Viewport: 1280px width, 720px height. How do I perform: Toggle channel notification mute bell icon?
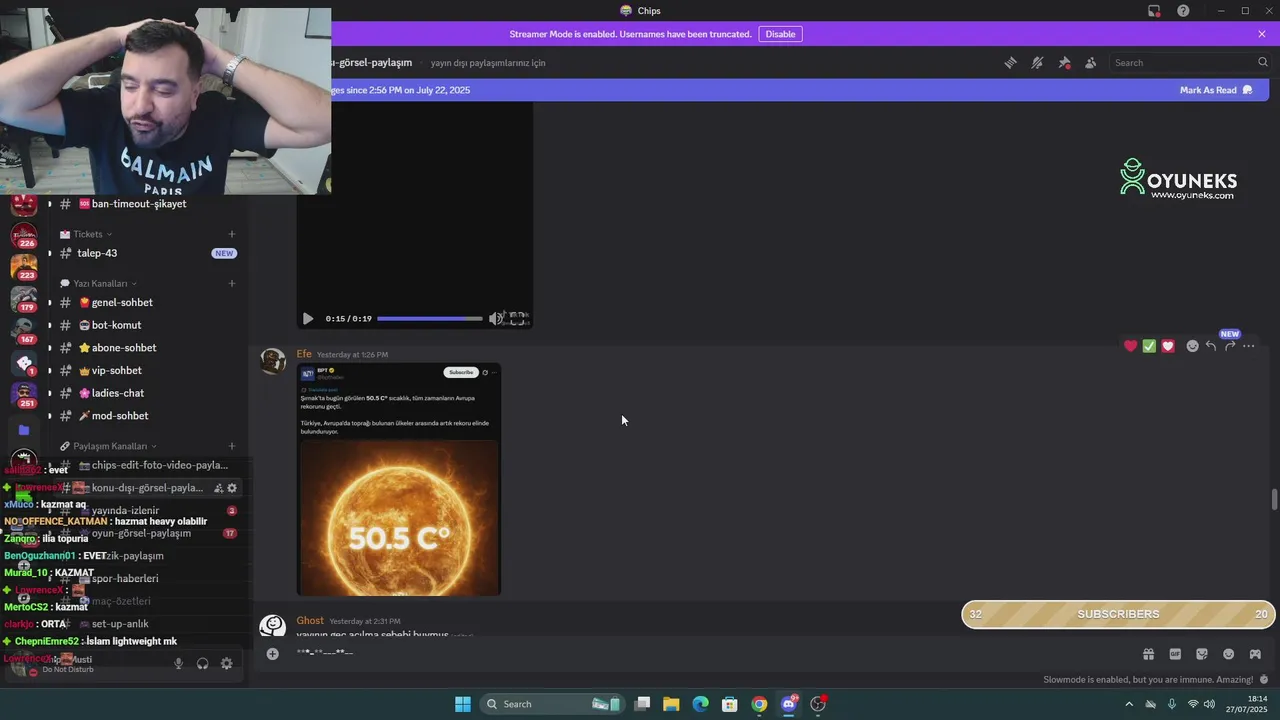pos(1037,62)
